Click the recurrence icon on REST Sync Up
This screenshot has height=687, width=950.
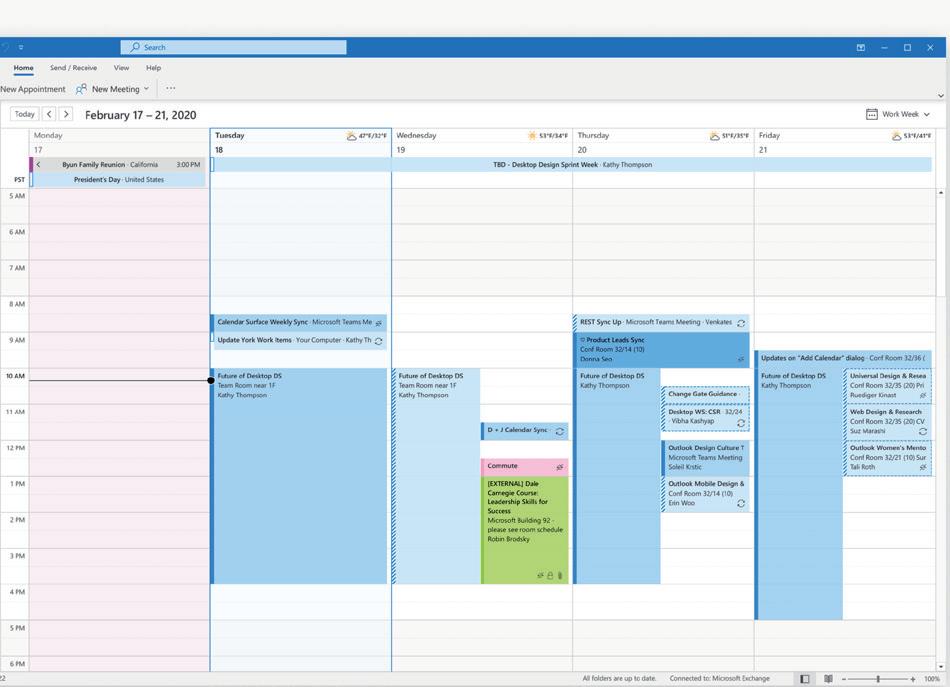(741, 323)
